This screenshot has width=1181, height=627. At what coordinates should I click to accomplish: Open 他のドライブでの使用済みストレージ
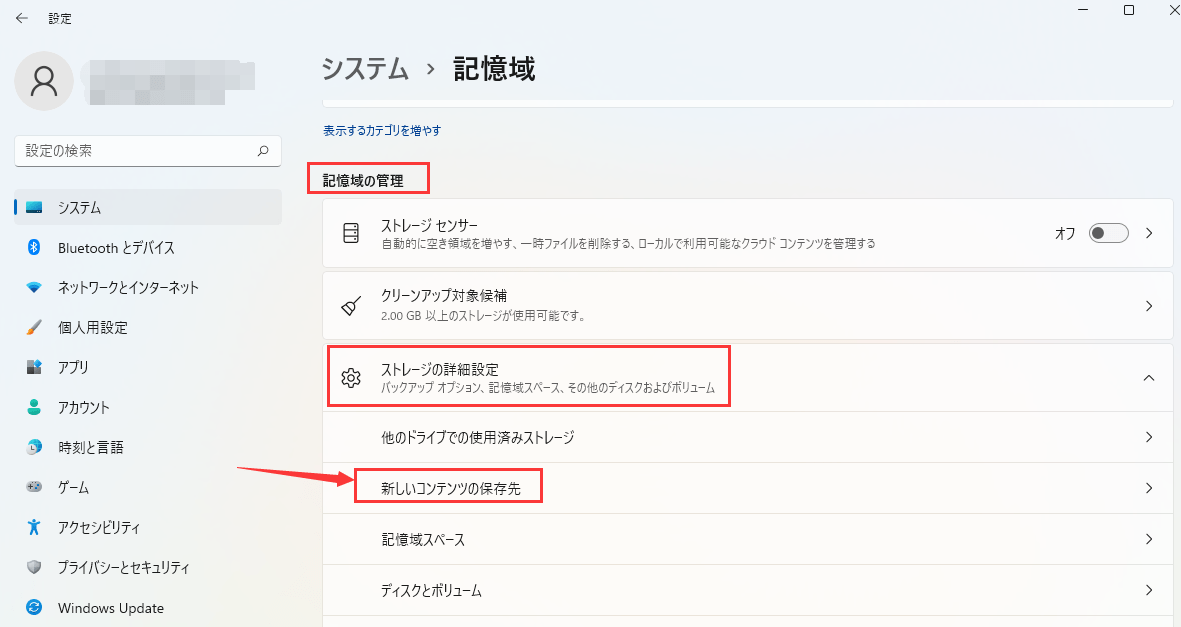pos(1151,437)
